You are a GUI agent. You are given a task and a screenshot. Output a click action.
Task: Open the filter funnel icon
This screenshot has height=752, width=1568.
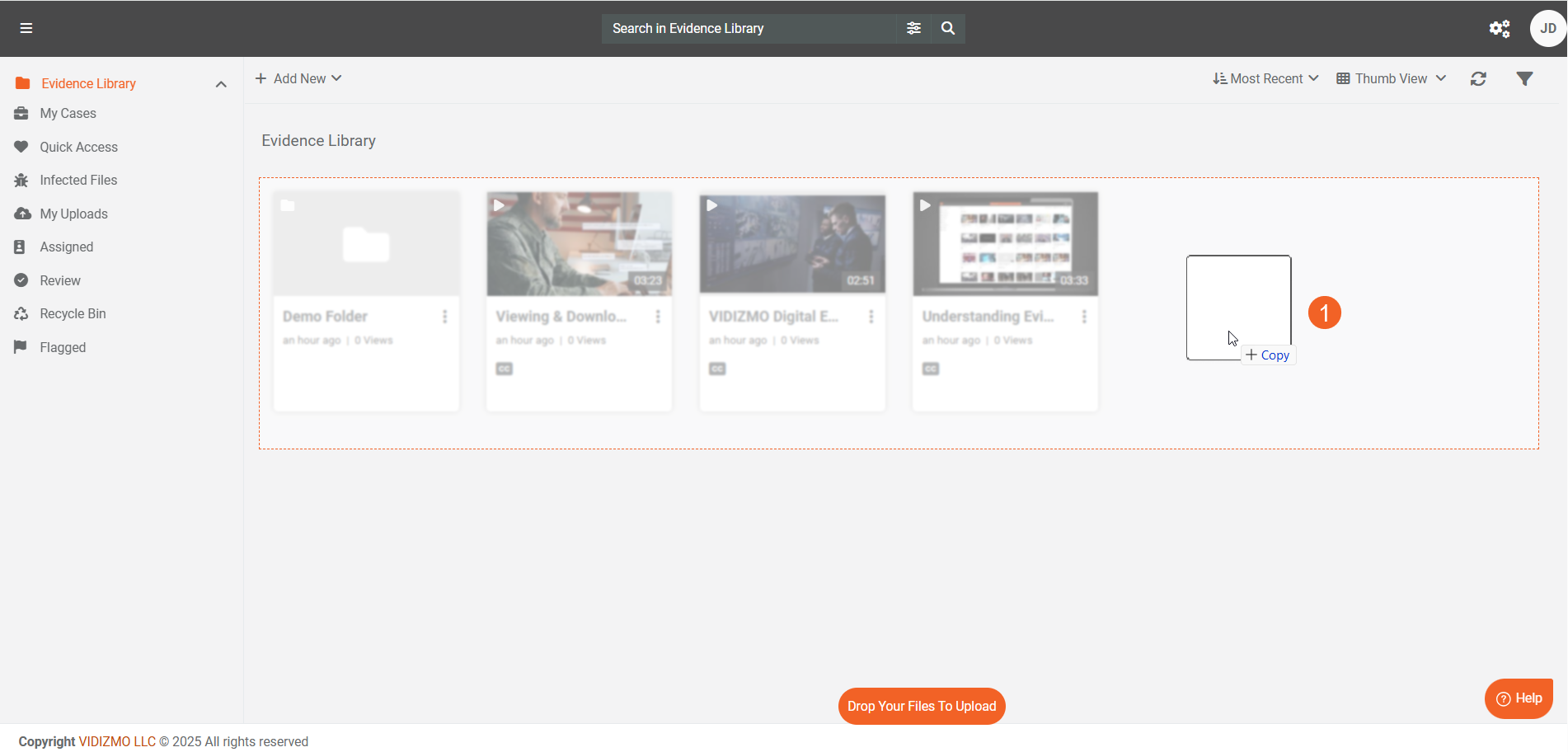(1524, 79)
